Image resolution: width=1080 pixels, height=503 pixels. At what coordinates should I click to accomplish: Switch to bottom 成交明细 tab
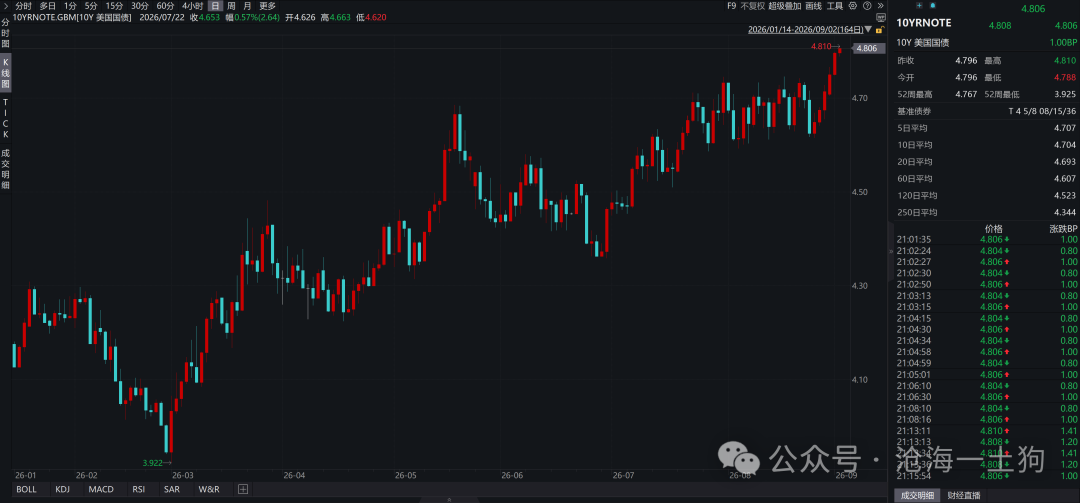pos(915,495)
